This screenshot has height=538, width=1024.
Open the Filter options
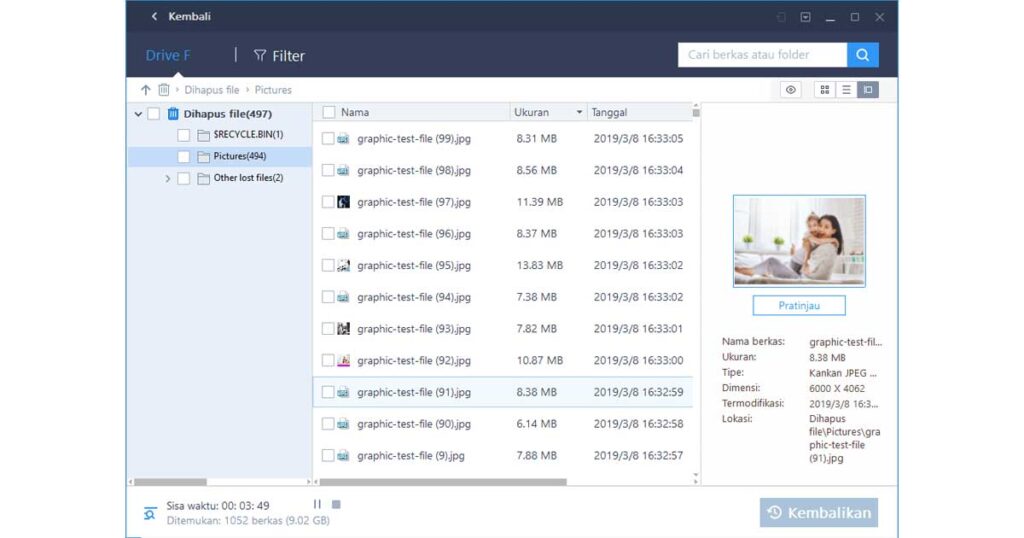[279, 56]
